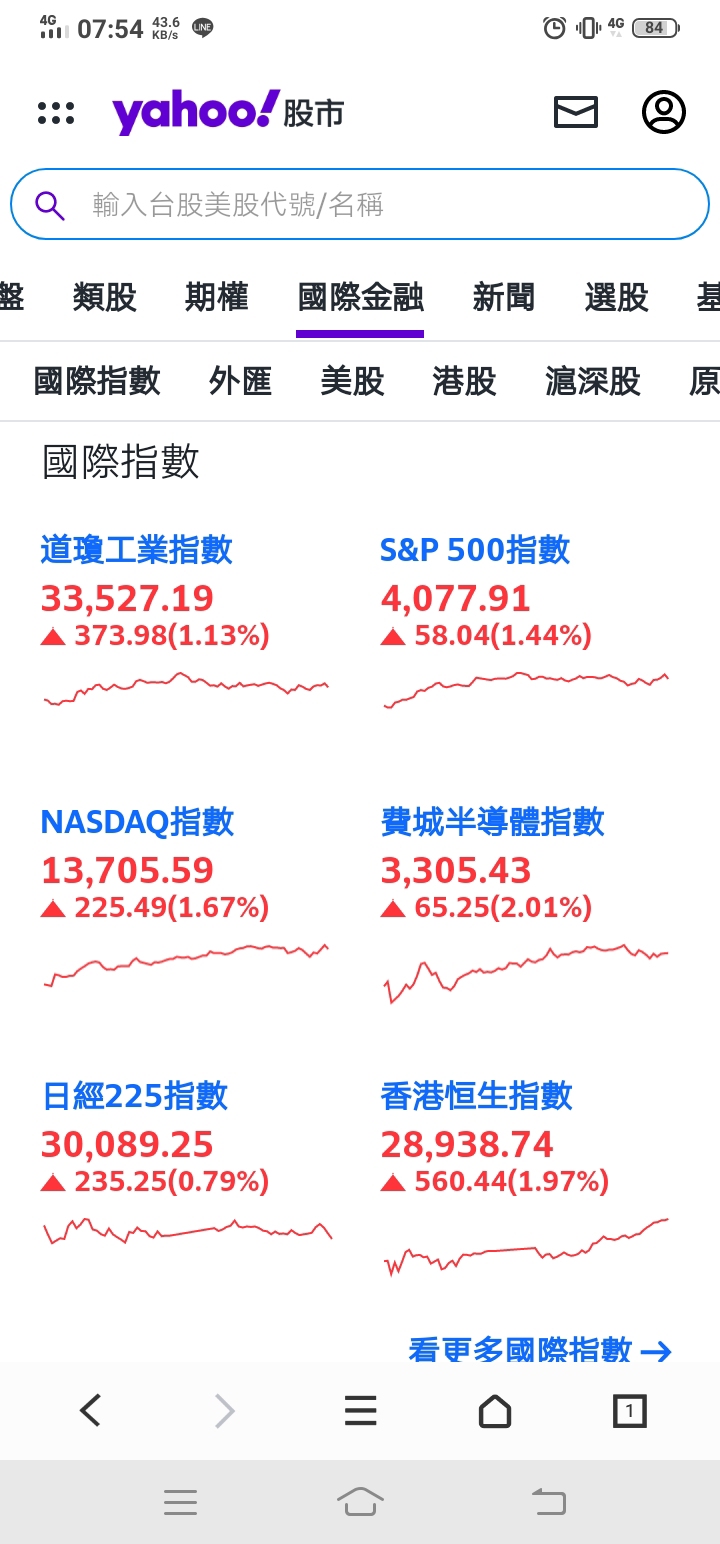Image resolution: width=720 pixels, height=1544 pixels.
Task: Open the 道瓊工業指數 link
Action: pyautogui.click(x=137, y=549)
